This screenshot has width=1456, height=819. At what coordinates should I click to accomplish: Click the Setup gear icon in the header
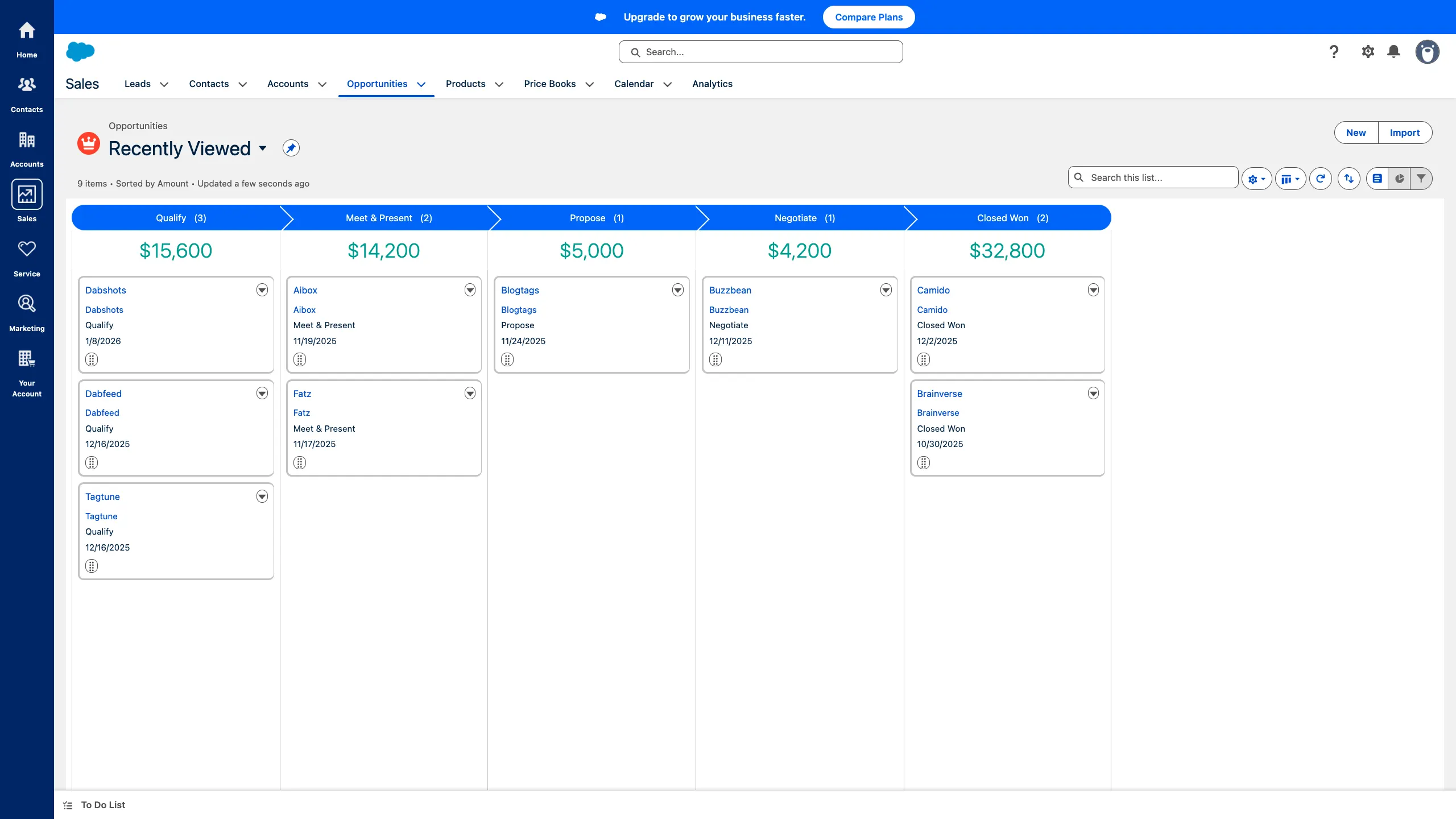(x=1368, y=51)
